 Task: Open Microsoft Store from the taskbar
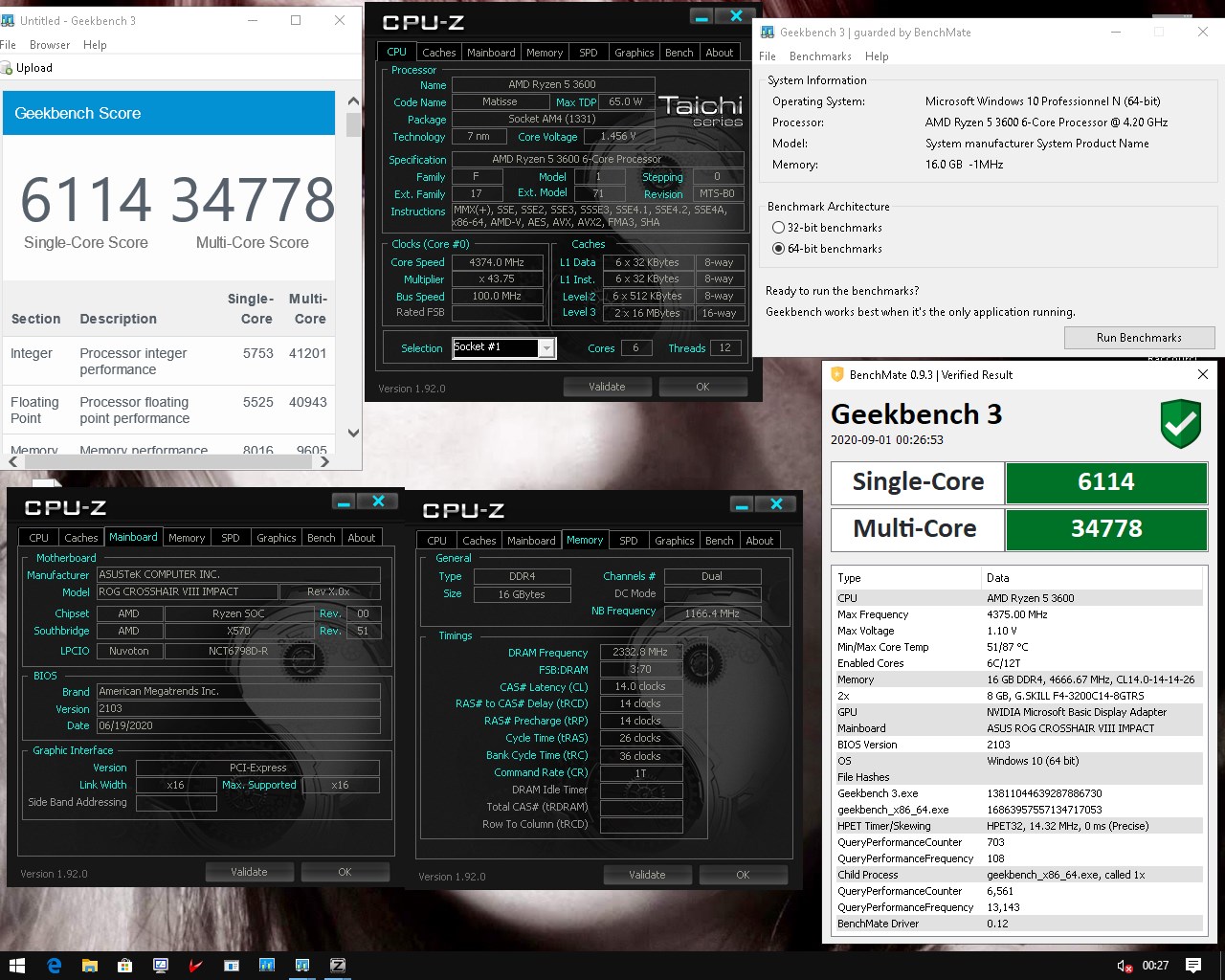[x=124, y=966]
